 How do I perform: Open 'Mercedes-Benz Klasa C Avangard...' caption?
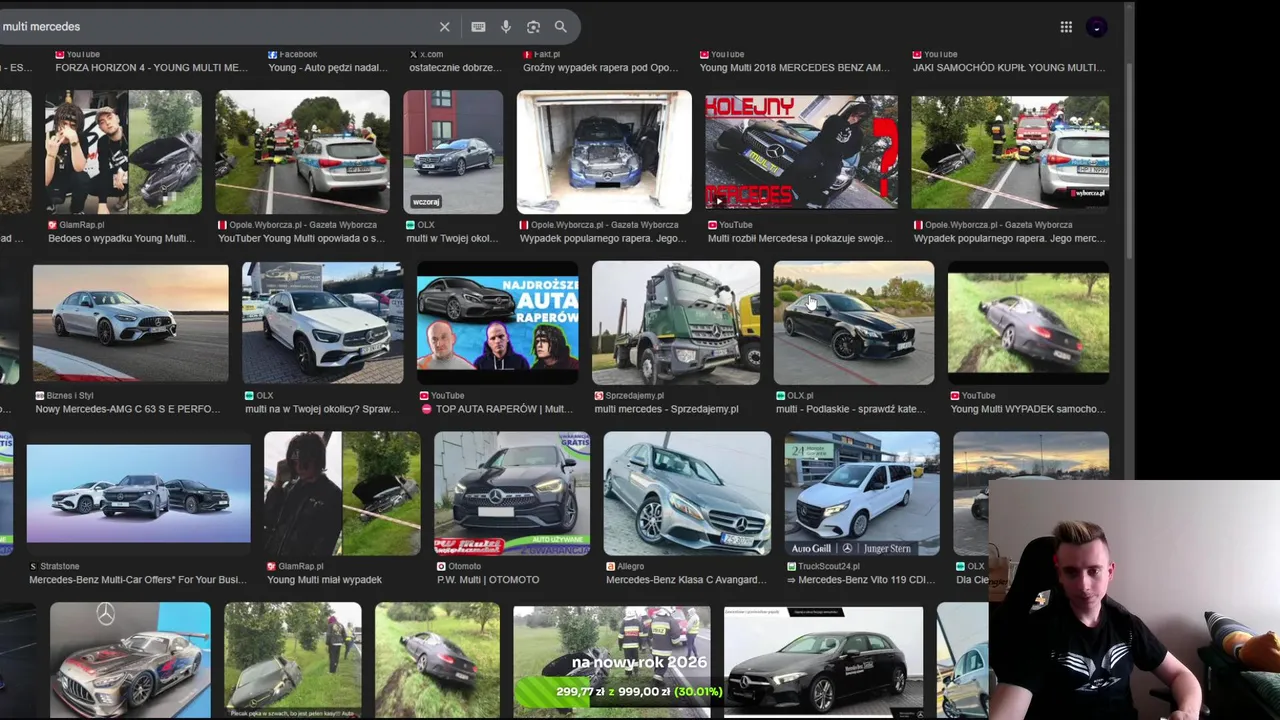[x=685, y=580]
